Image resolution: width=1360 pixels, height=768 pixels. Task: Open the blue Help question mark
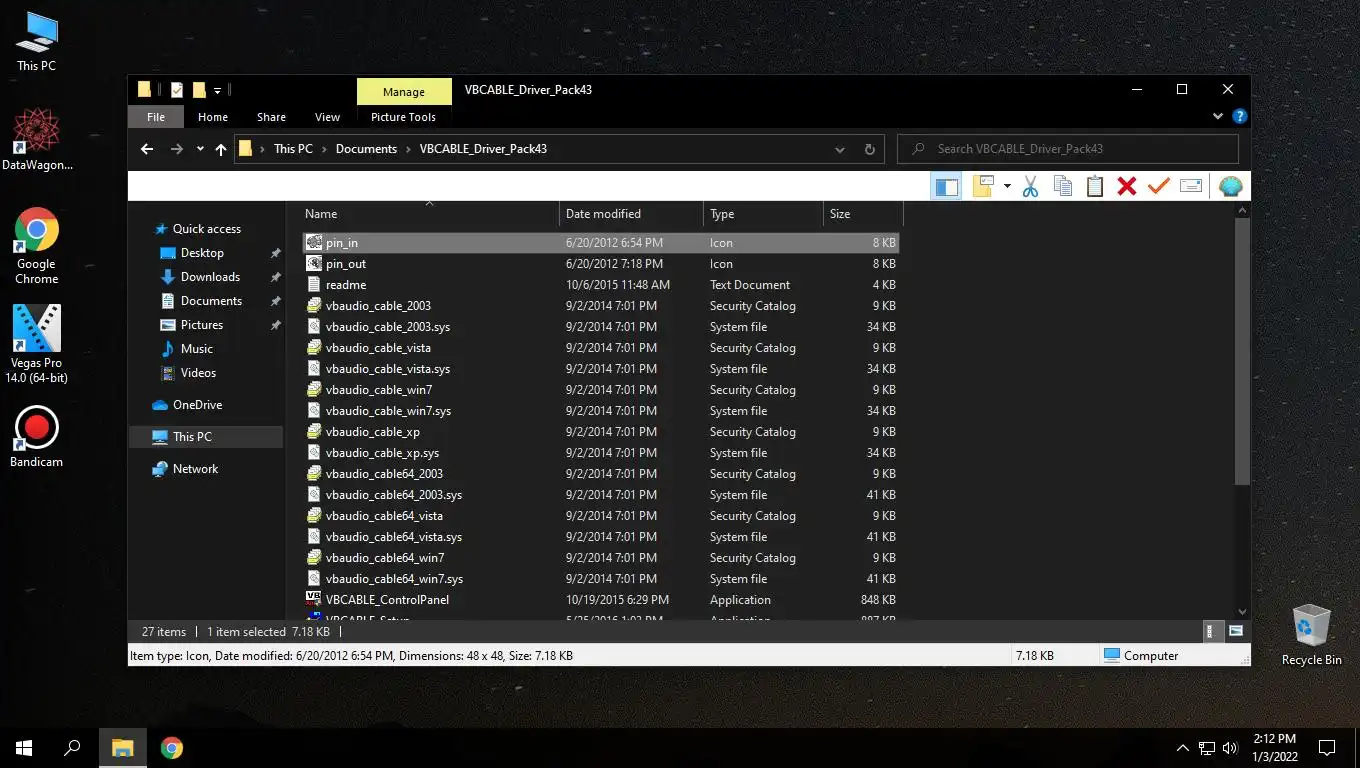tap(1240, 117)
